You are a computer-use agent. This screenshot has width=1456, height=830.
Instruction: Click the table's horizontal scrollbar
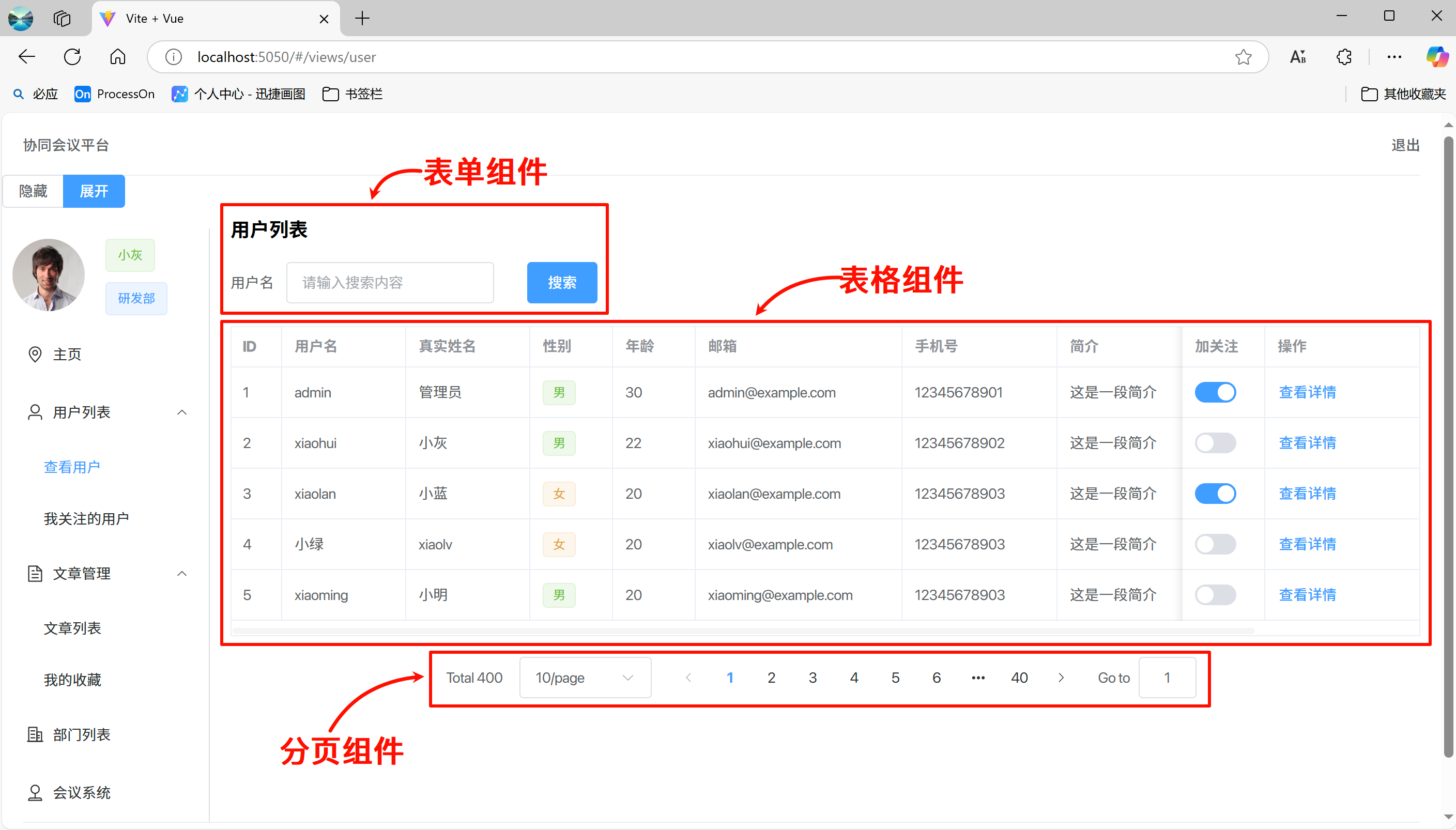click(741, 631)
